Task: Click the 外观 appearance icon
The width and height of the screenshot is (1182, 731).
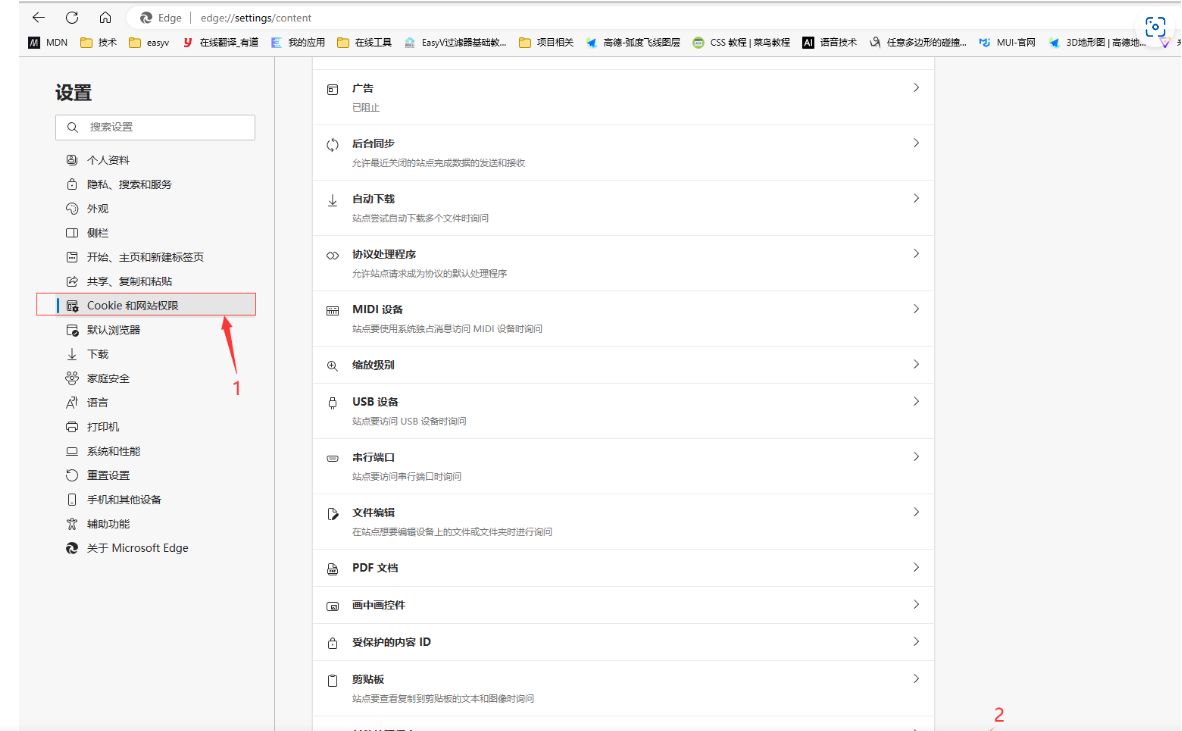Action: pos(72,209)
